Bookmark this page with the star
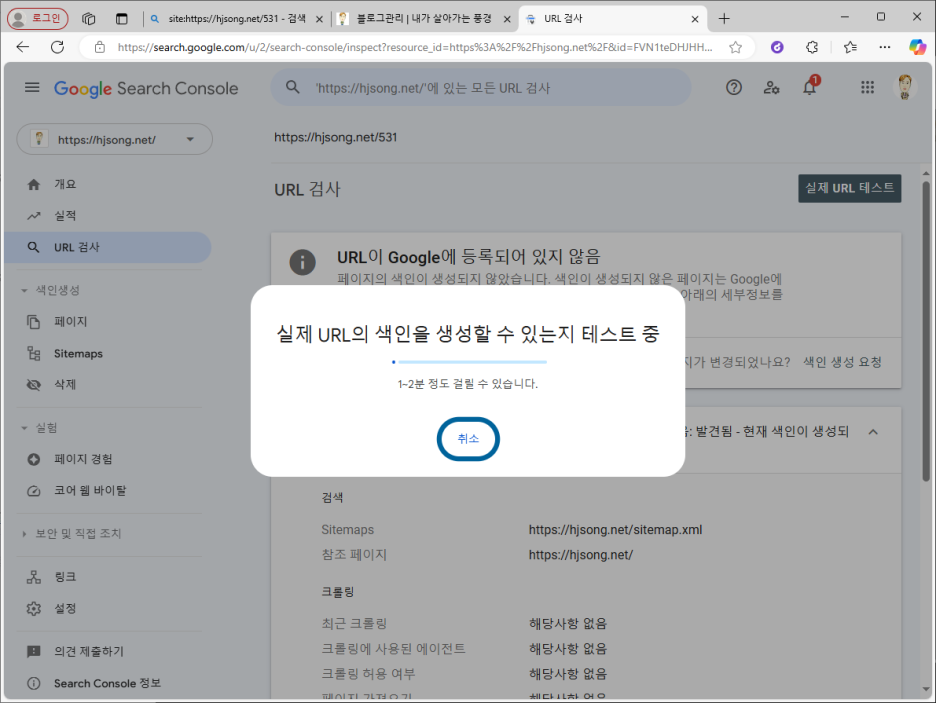Image resolution: width=936 pixels, height=703 pixels. click(x=735, y=47)
